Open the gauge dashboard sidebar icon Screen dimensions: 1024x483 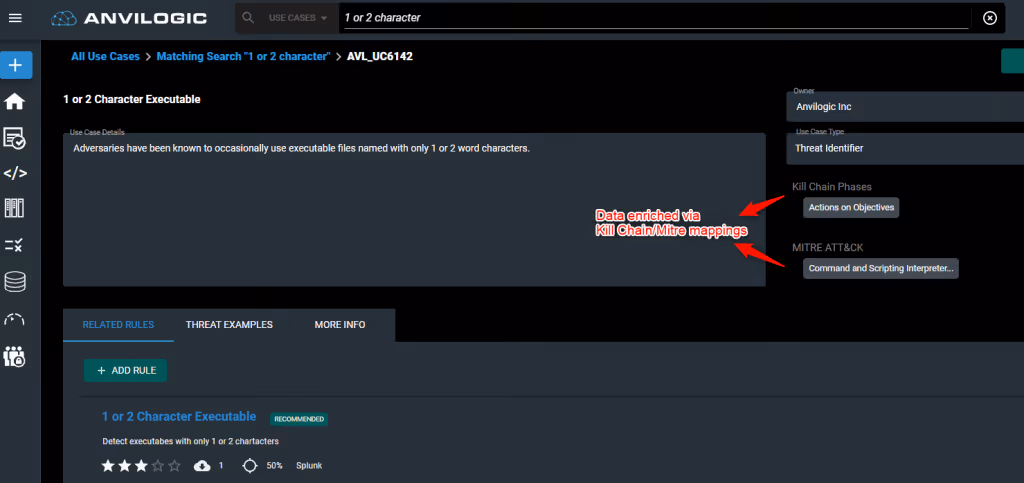pos(14,319)
